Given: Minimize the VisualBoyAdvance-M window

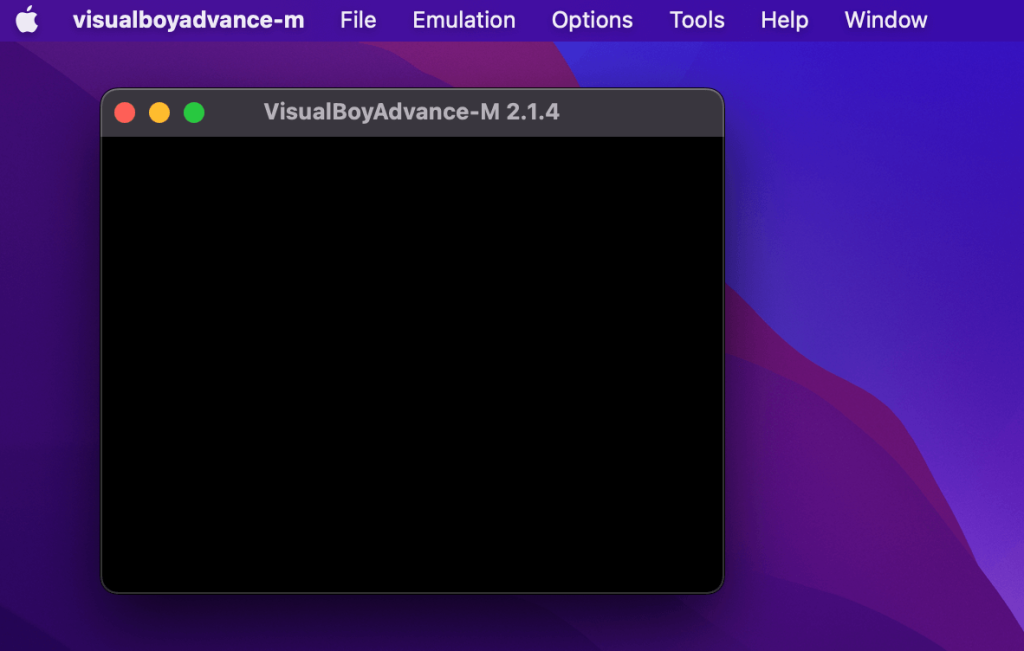Looking at the screenshot, I should click(159, 113).
